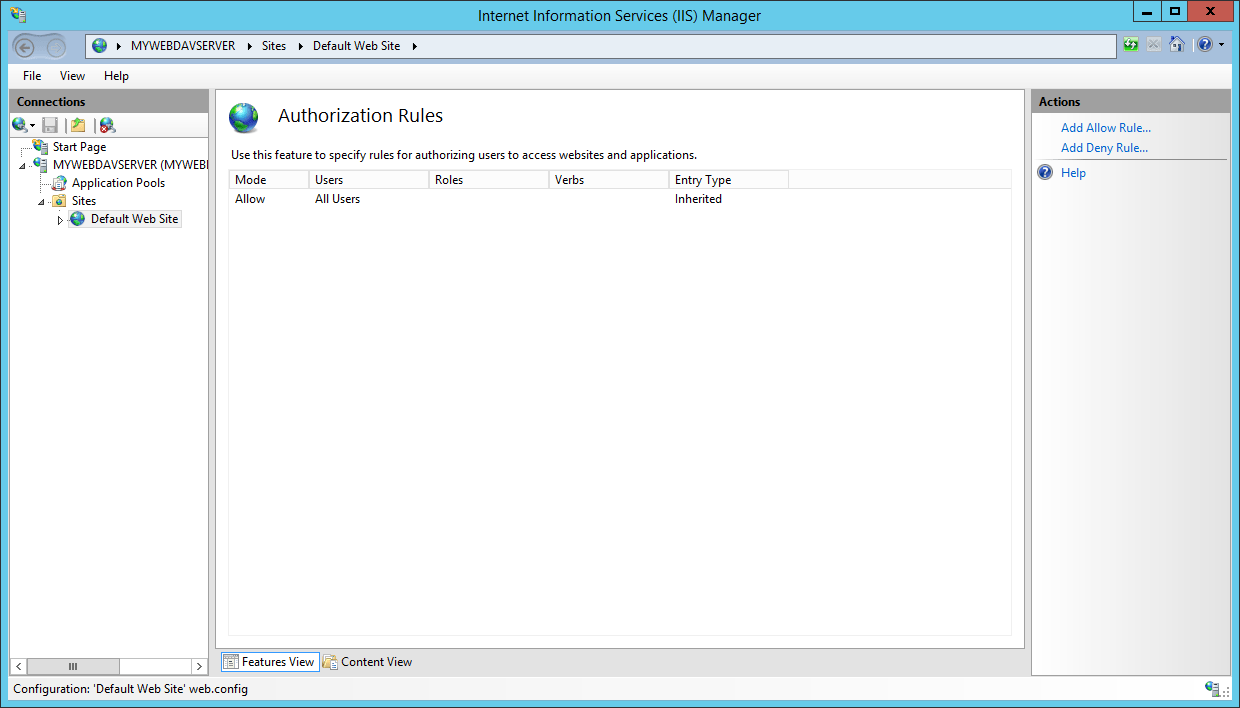Screen dimensions: 1240x708
Task: Click the Help link in Actions pane
Action: click(1073, 173)
